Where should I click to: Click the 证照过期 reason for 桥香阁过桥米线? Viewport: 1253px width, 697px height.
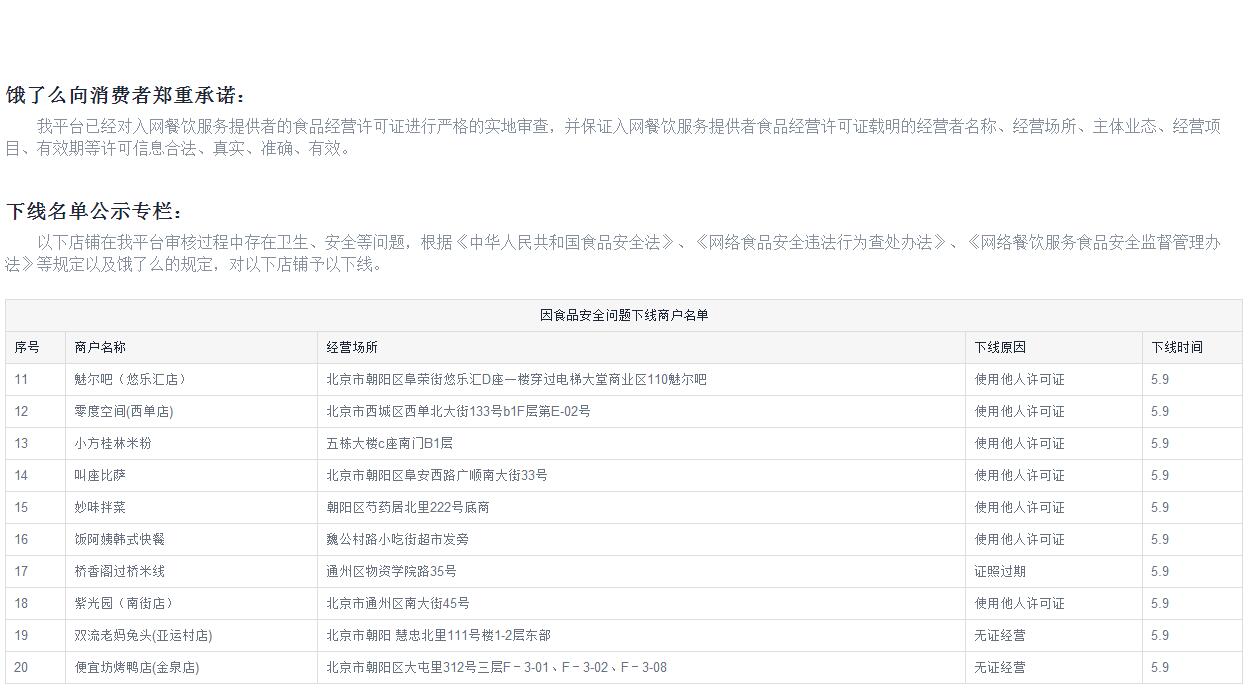[1000, 571]
